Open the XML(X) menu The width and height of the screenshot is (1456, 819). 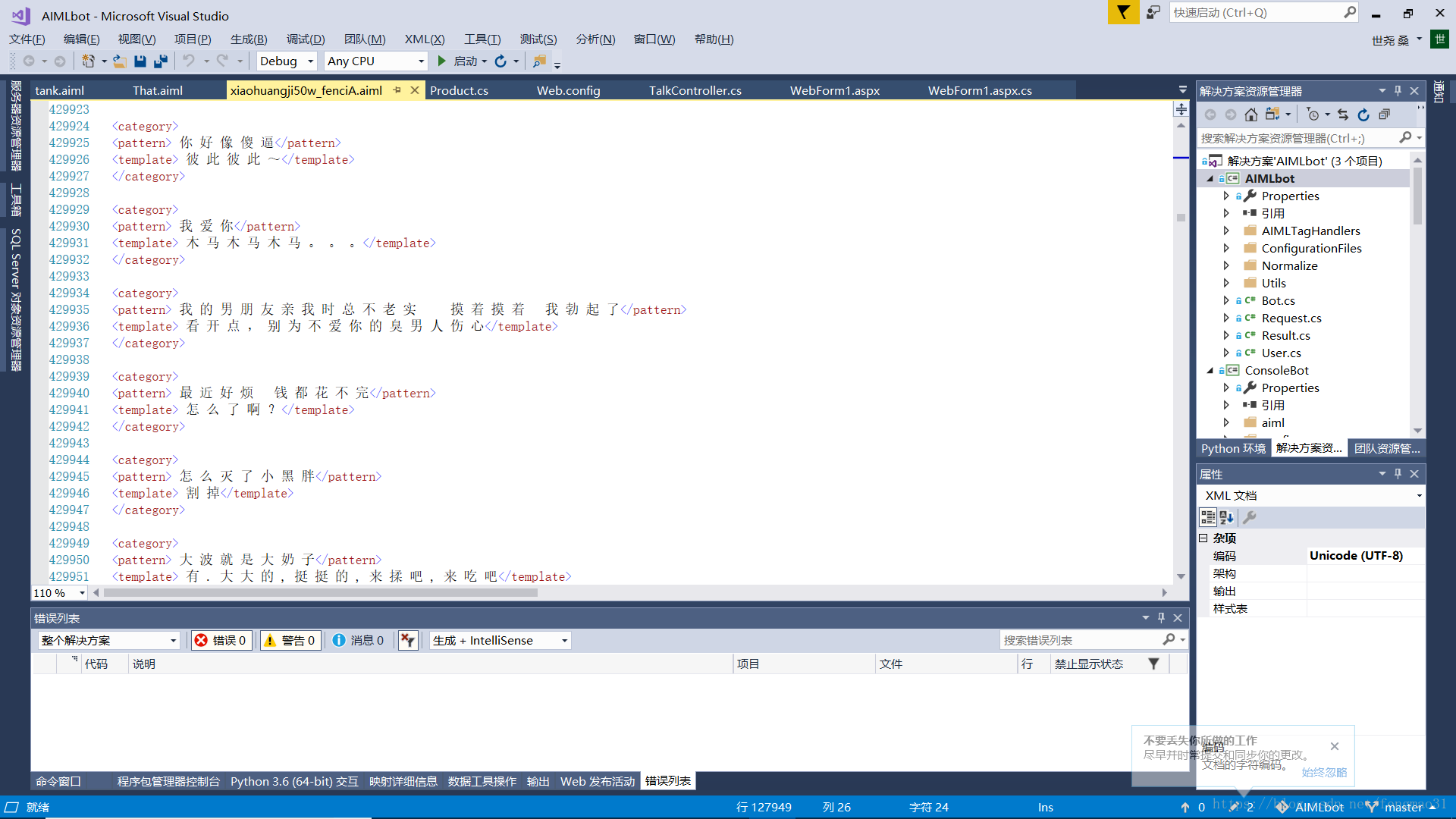coord(425,39)
